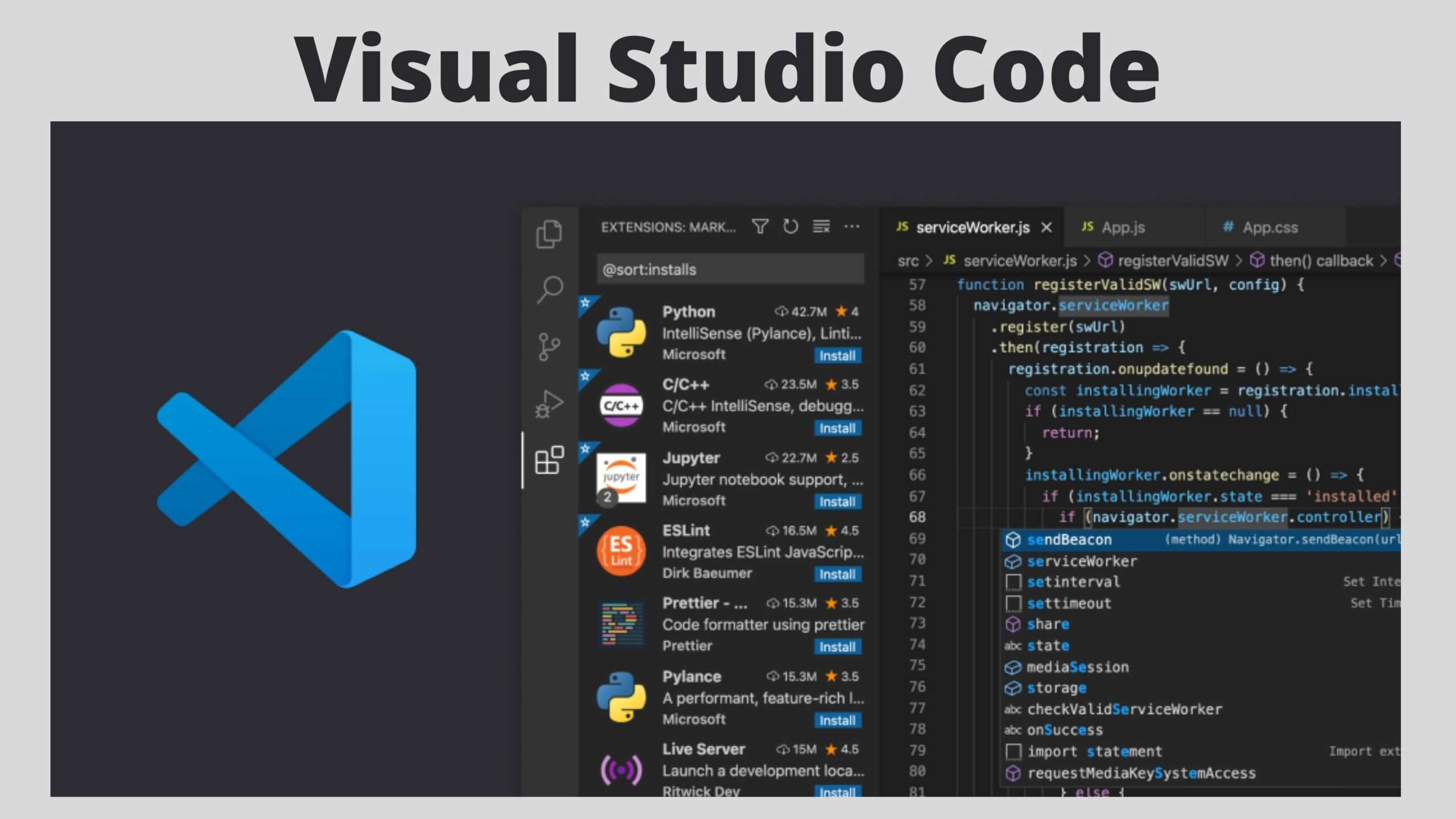The image size is (1456, 819).
Task: Select sendBeacon autocomplete suggestion
Action: coord(1201,540)
